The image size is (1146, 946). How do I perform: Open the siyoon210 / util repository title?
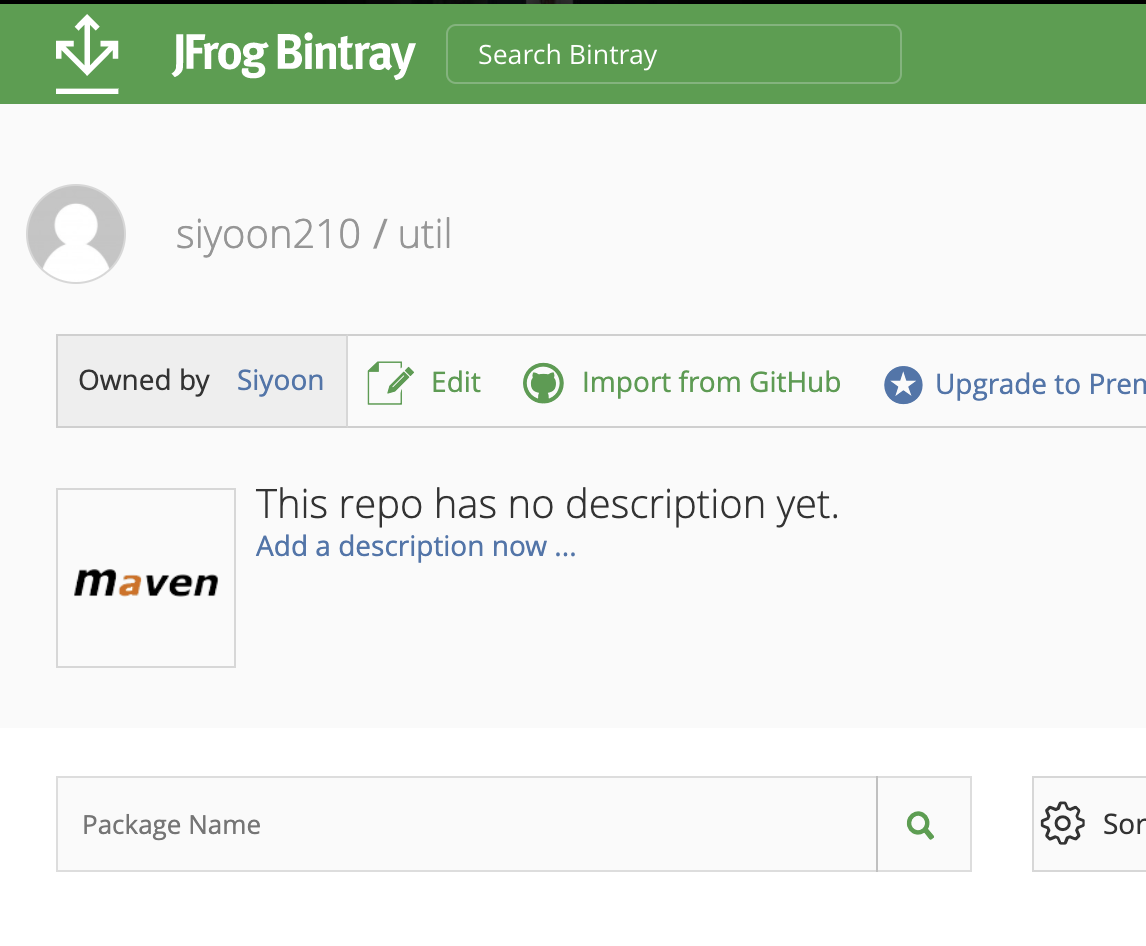tap(314, 234)
